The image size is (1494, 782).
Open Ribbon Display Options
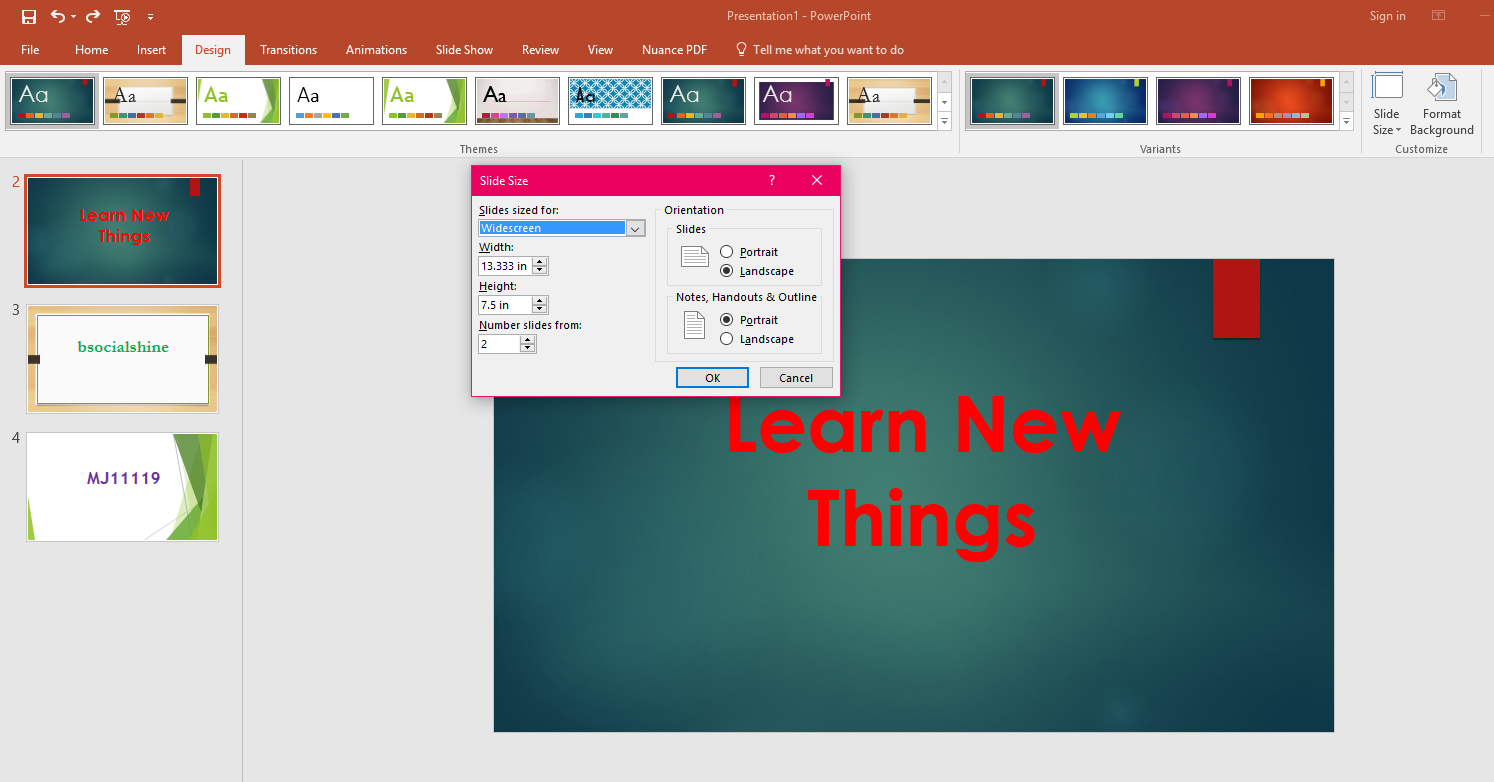pyautogui.click(x=1438, y=16)
